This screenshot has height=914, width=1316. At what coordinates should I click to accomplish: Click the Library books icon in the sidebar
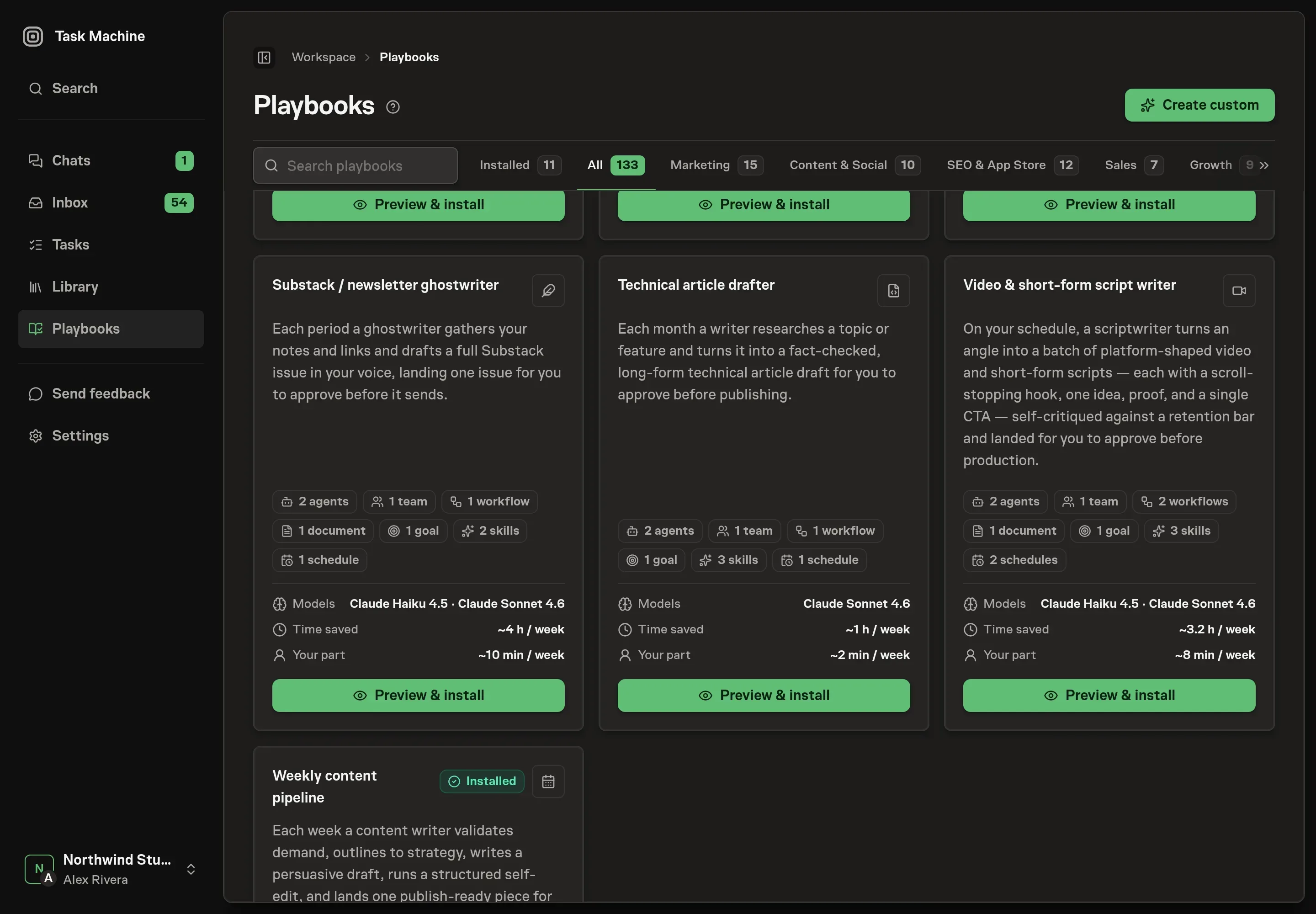36,287
